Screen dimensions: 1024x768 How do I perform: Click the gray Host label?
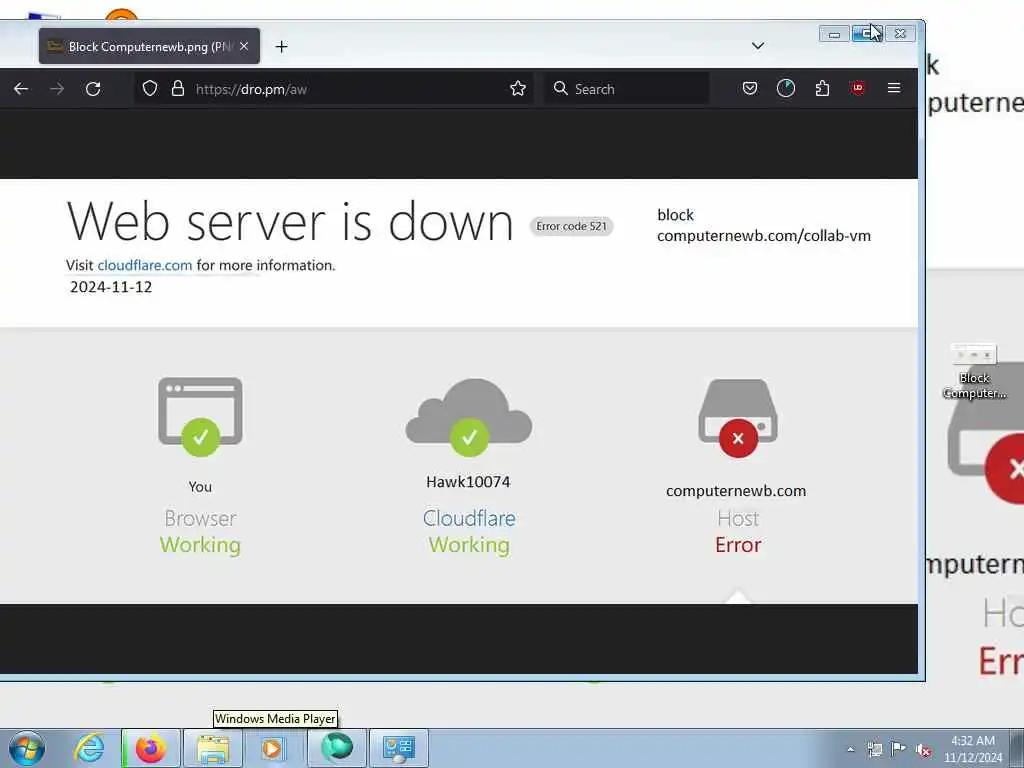[x=738, y=519]
